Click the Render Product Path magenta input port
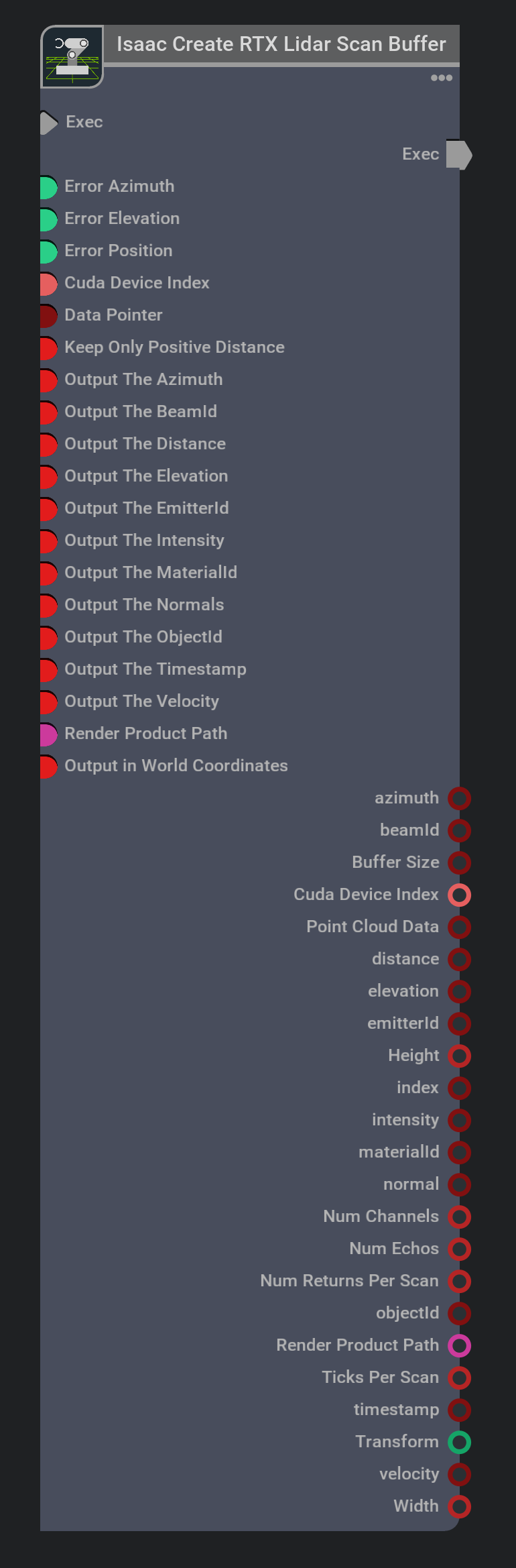The image size is (516, 1568). click(x=48, y=734)
